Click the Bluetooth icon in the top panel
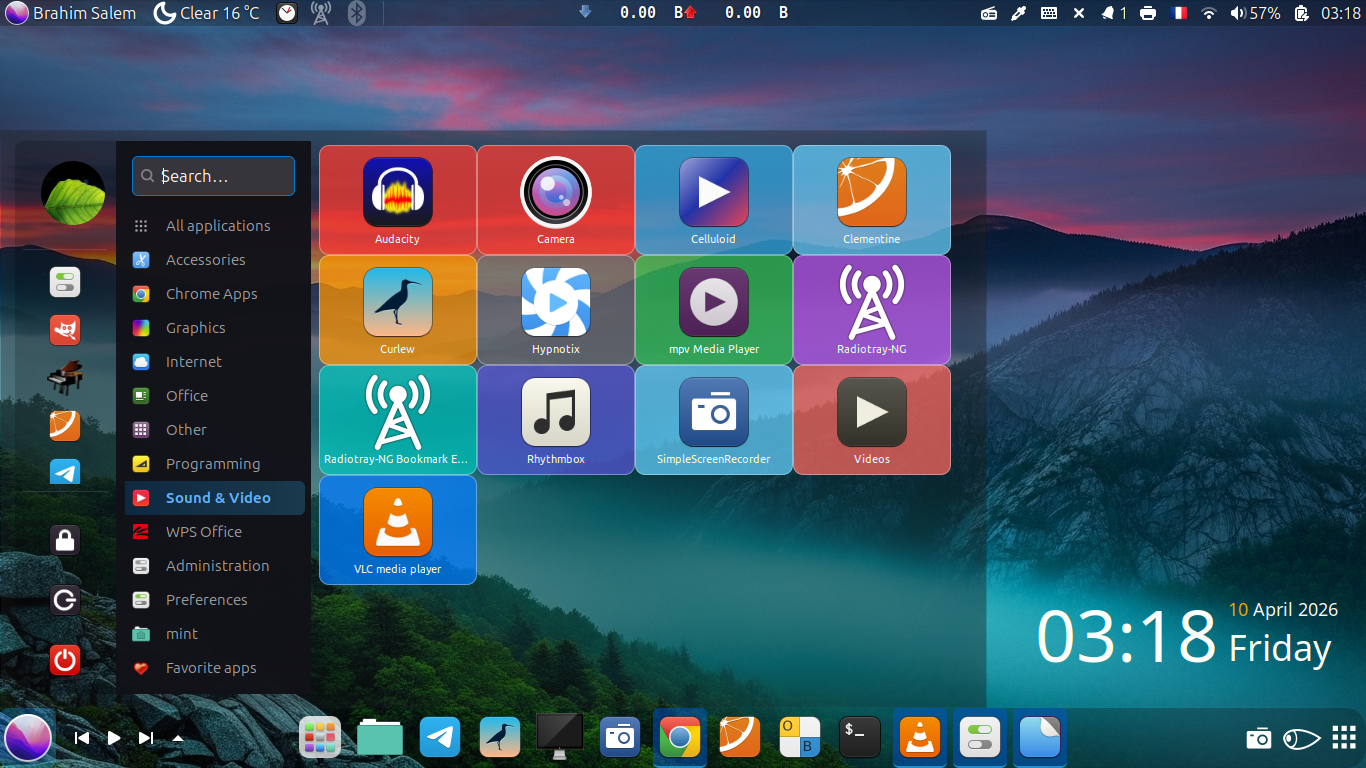This screenshot has height=768, width=1366. (357, 13)
